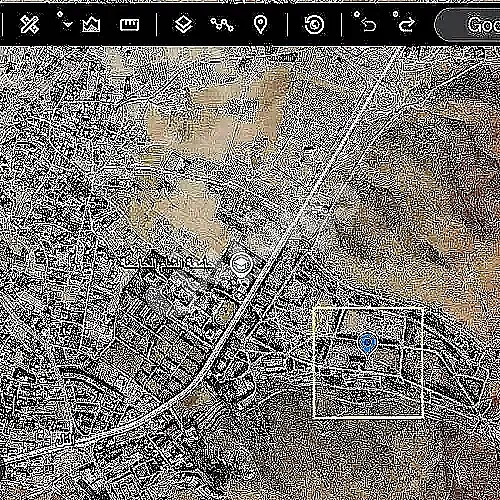
Task: Select the polygon shape tool icon
Action: [x=91, y=25]
